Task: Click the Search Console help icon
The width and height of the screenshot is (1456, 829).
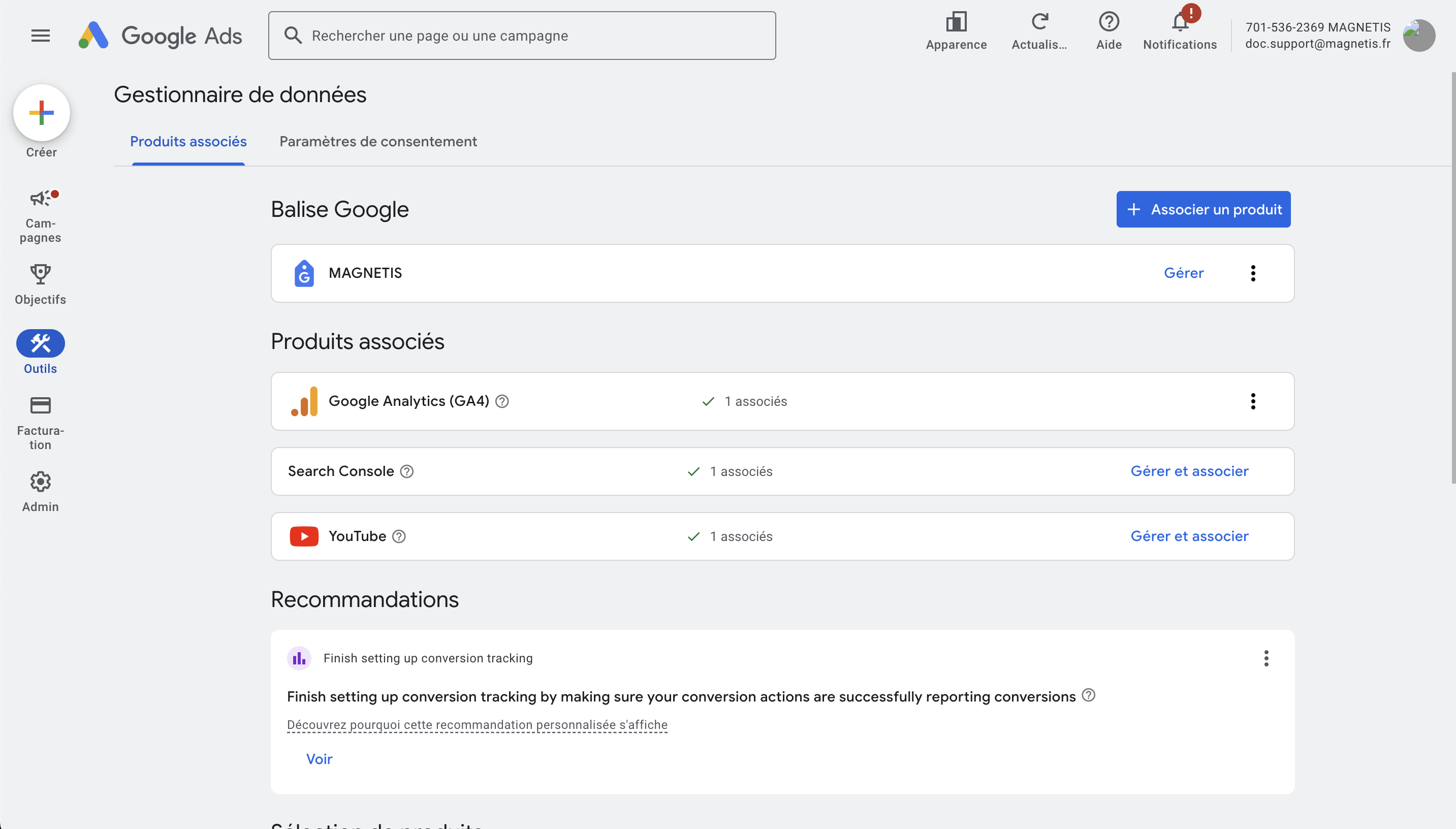Action: (x=406, y=471)
